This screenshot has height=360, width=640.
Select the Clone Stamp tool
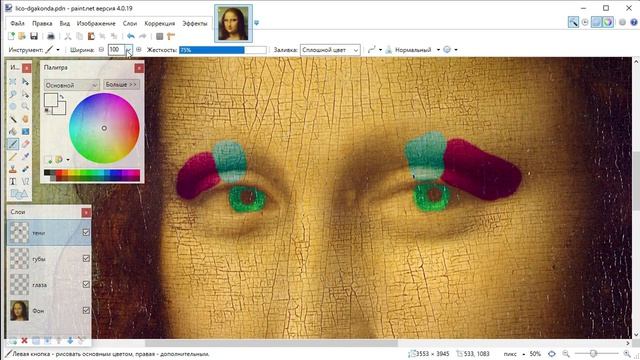tap(13, 169)
